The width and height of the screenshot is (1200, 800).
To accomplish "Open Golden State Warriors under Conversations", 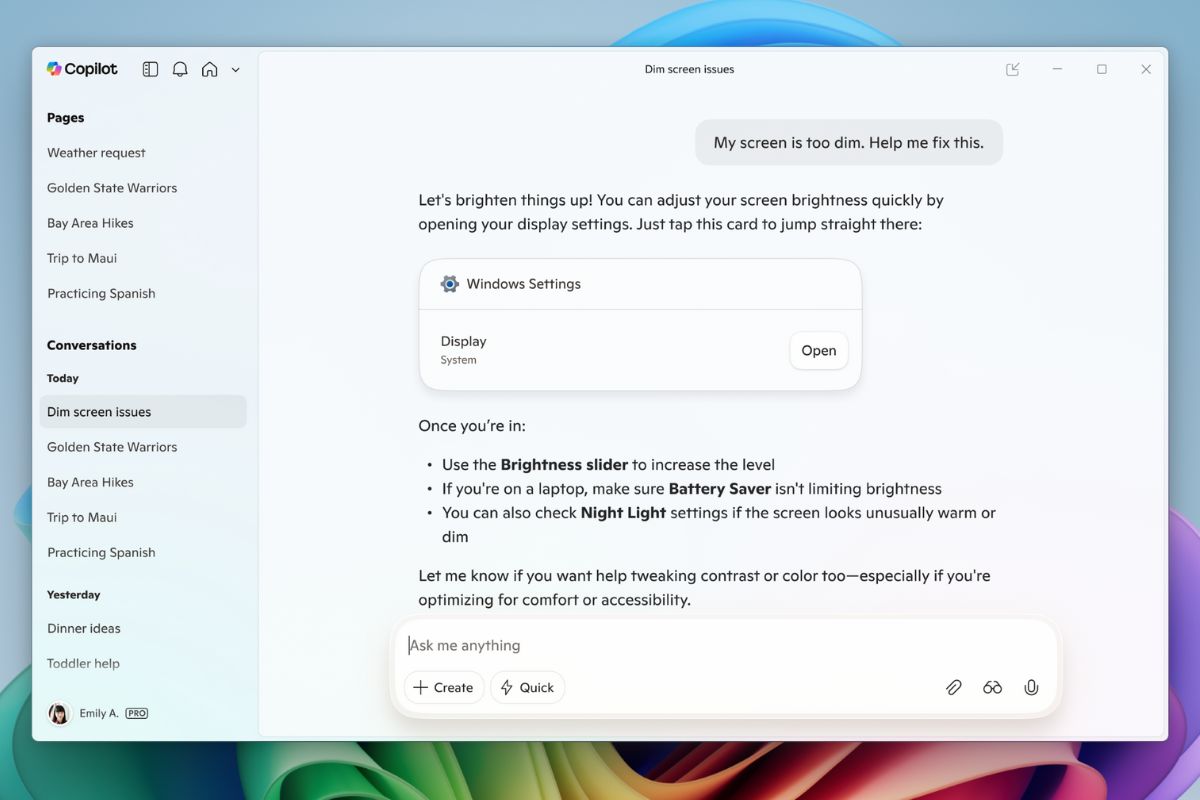I will [x=112, y=447].
